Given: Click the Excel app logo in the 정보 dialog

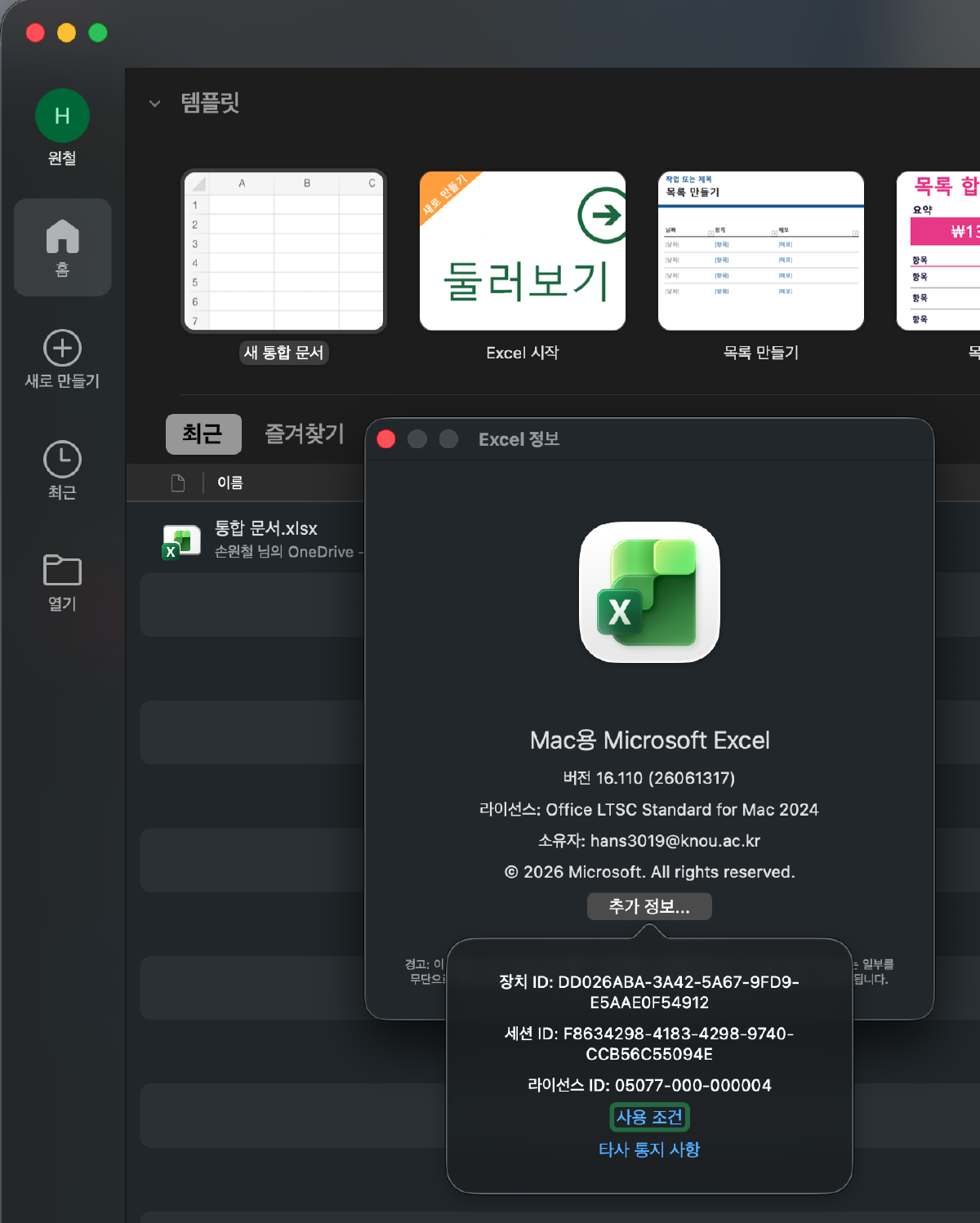Looking at the screenshot, I should click(649, 593).
